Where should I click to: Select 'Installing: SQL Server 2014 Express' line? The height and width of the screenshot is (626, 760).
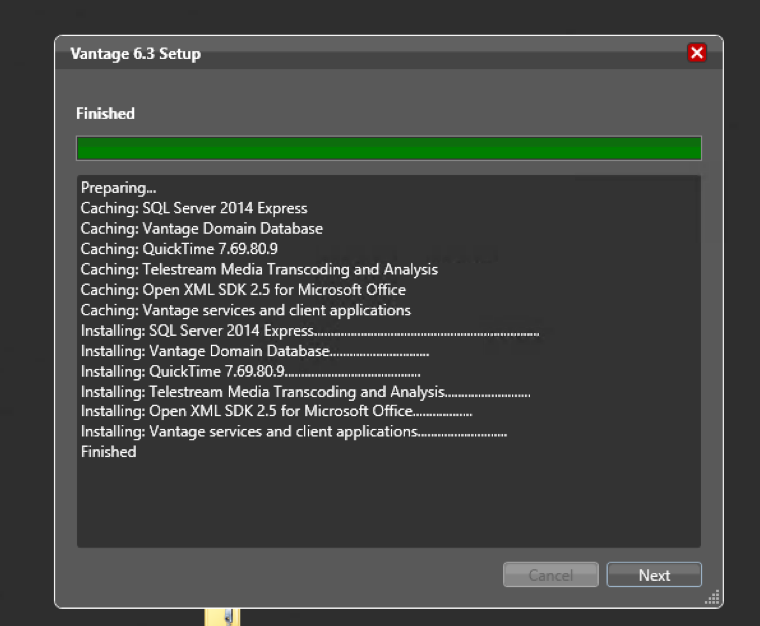pos(310,330)
